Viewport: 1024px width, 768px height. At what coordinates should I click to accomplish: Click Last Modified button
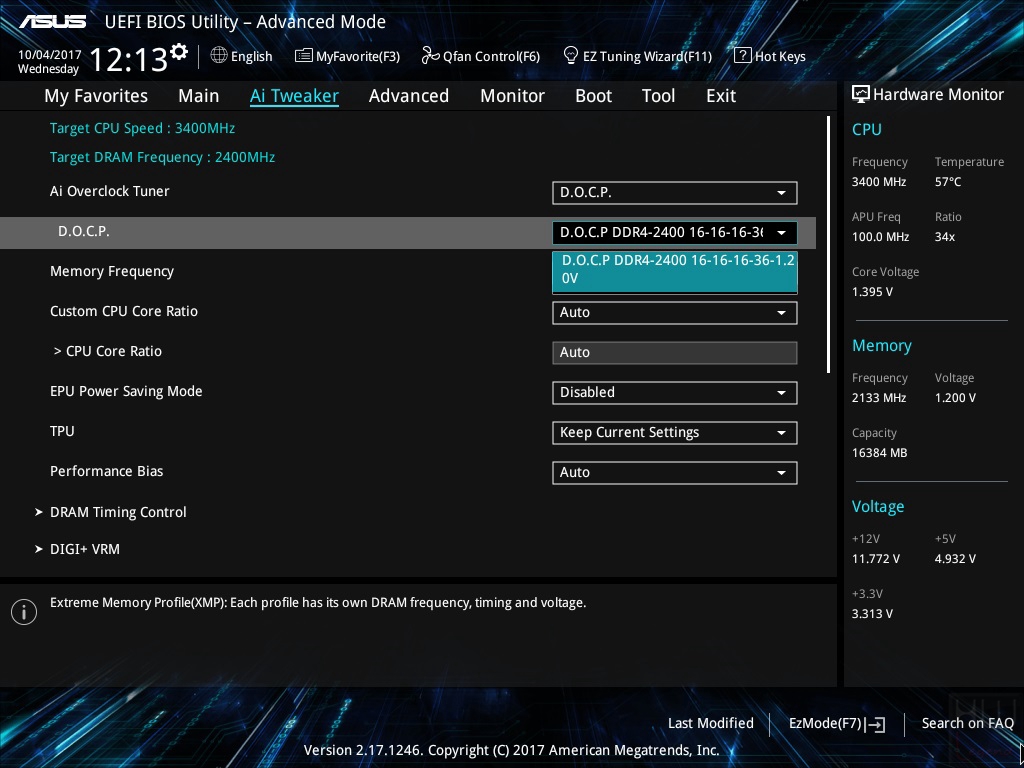click(x=711, y=723)
